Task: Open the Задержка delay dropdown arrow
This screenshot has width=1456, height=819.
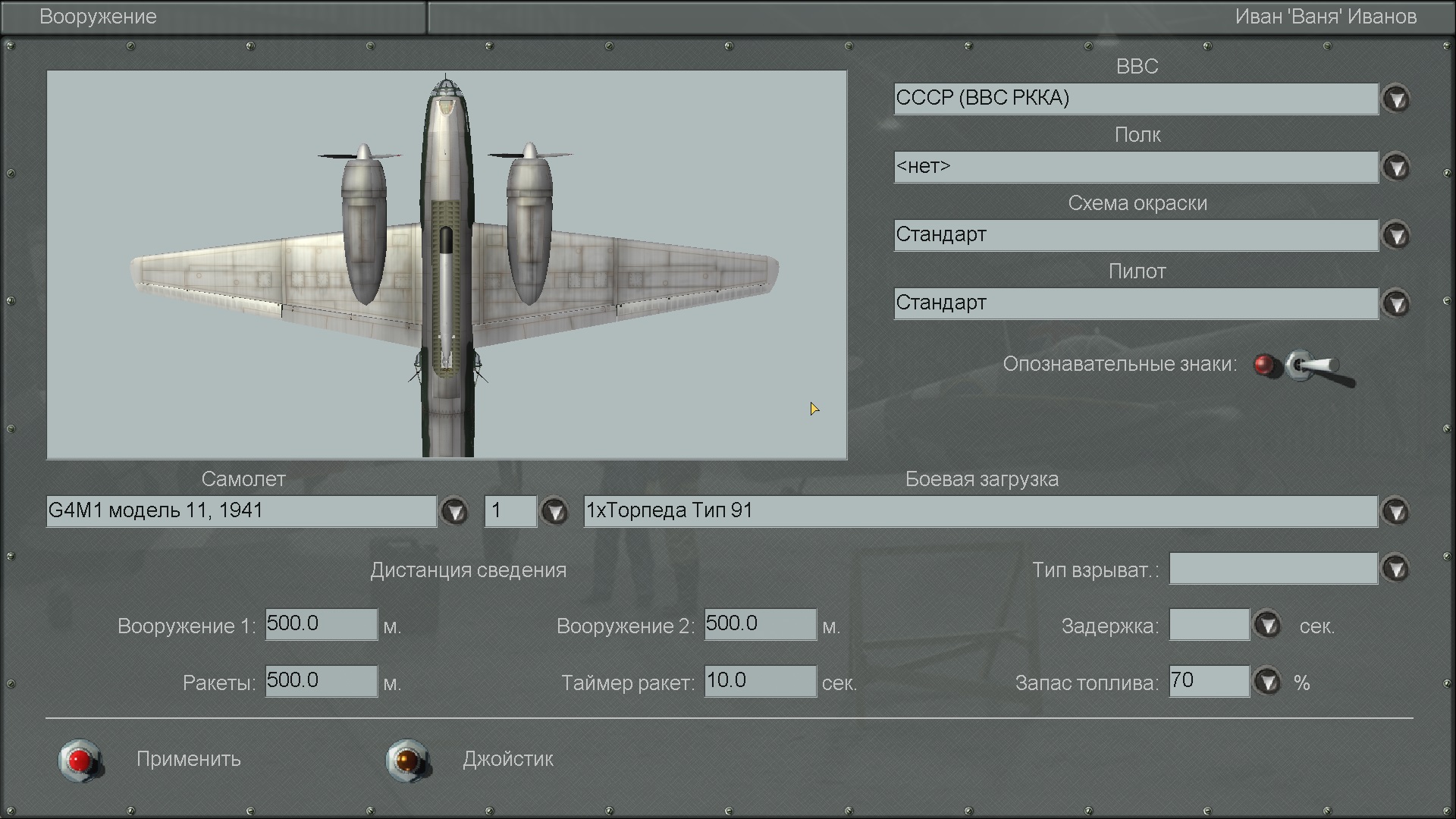Action: (x=1267, y=626)
